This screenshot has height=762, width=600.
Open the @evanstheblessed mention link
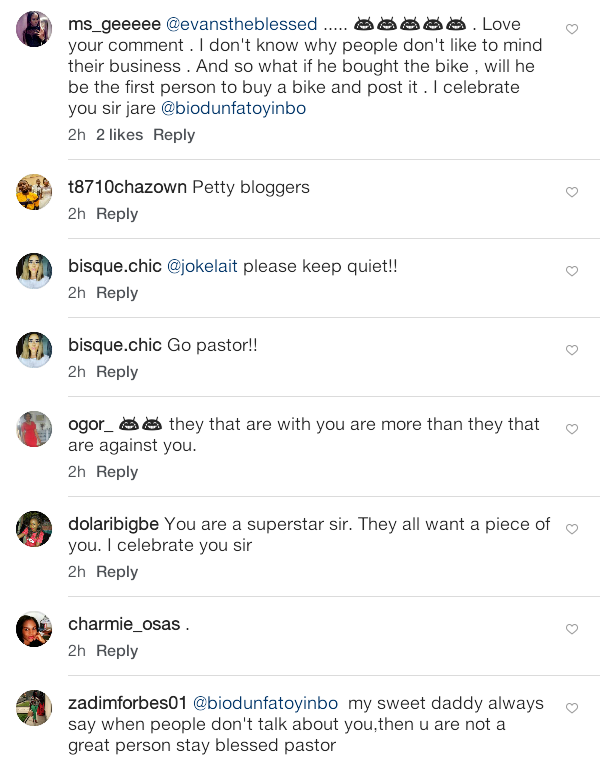(241, 24)
